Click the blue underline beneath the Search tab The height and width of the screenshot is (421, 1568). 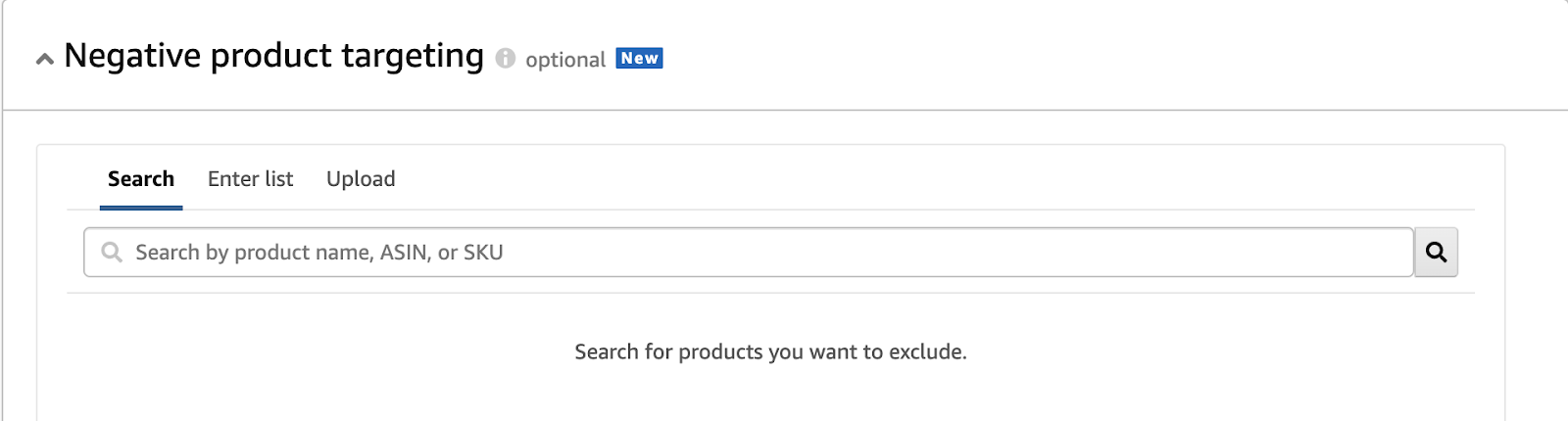tap(141, 208)
